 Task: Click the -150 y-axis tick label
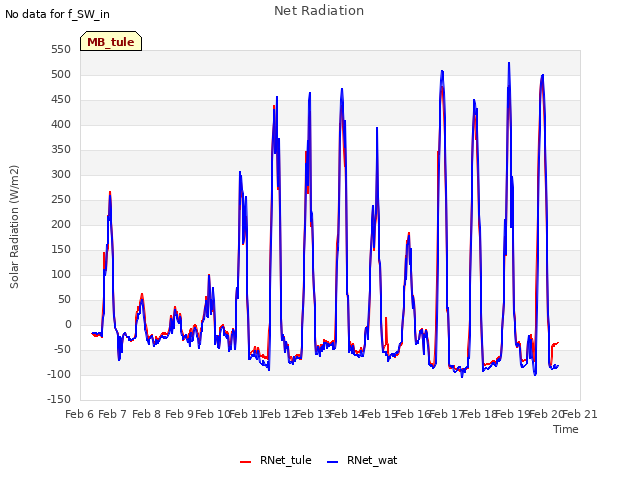click(x=59, y=399)
